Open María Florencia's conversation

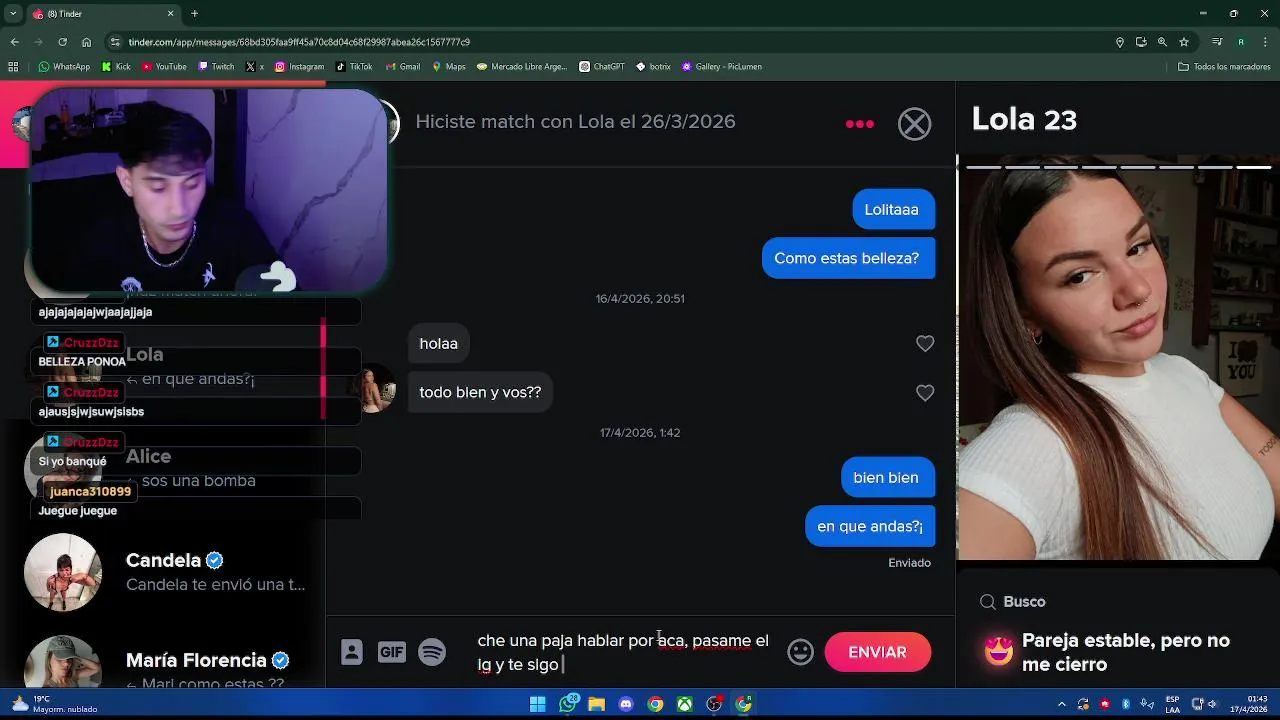point(163,662)
